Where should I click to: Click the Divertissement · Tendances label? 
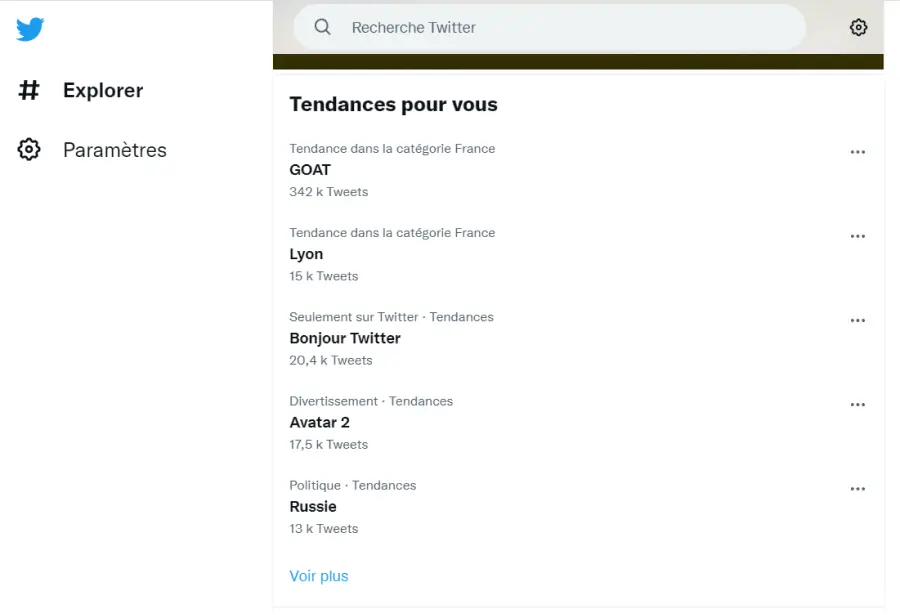pos(371,401)
